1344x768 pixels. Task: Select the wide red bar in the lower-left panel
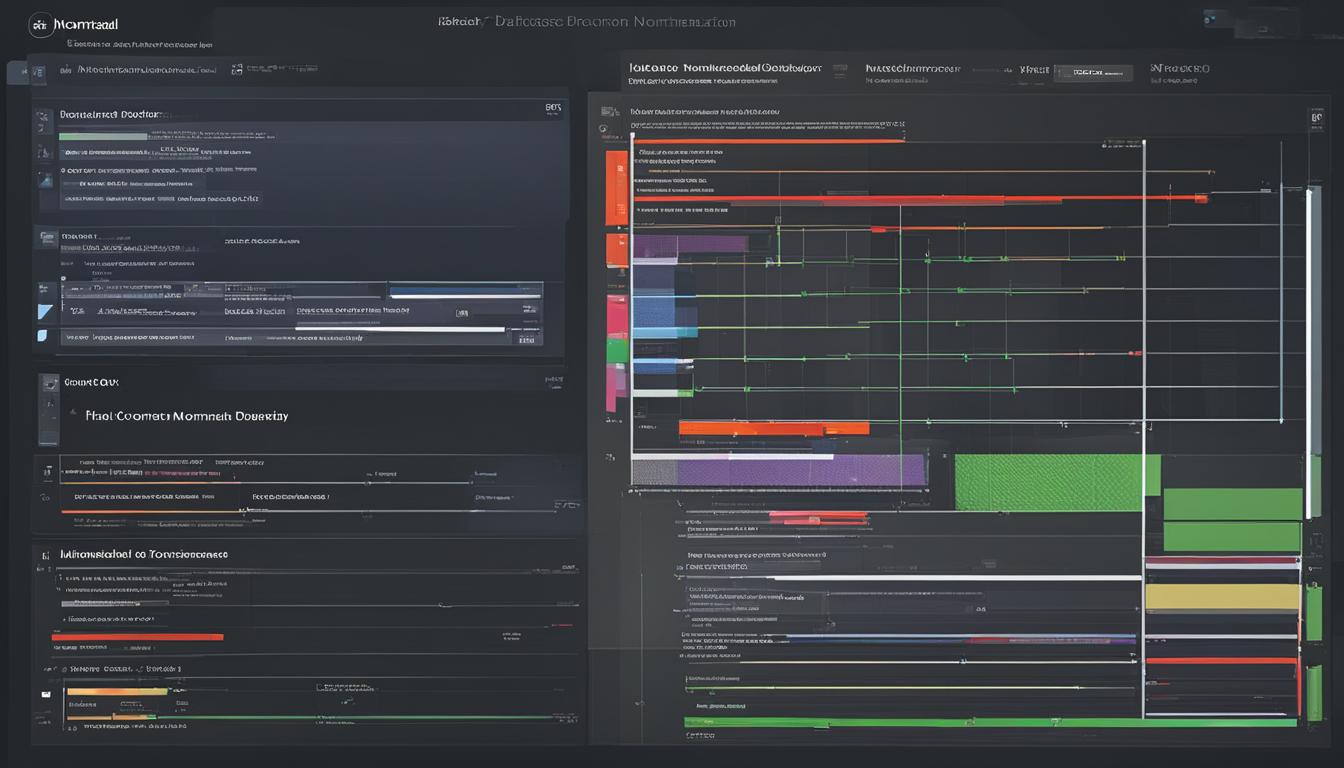point(137,636)
